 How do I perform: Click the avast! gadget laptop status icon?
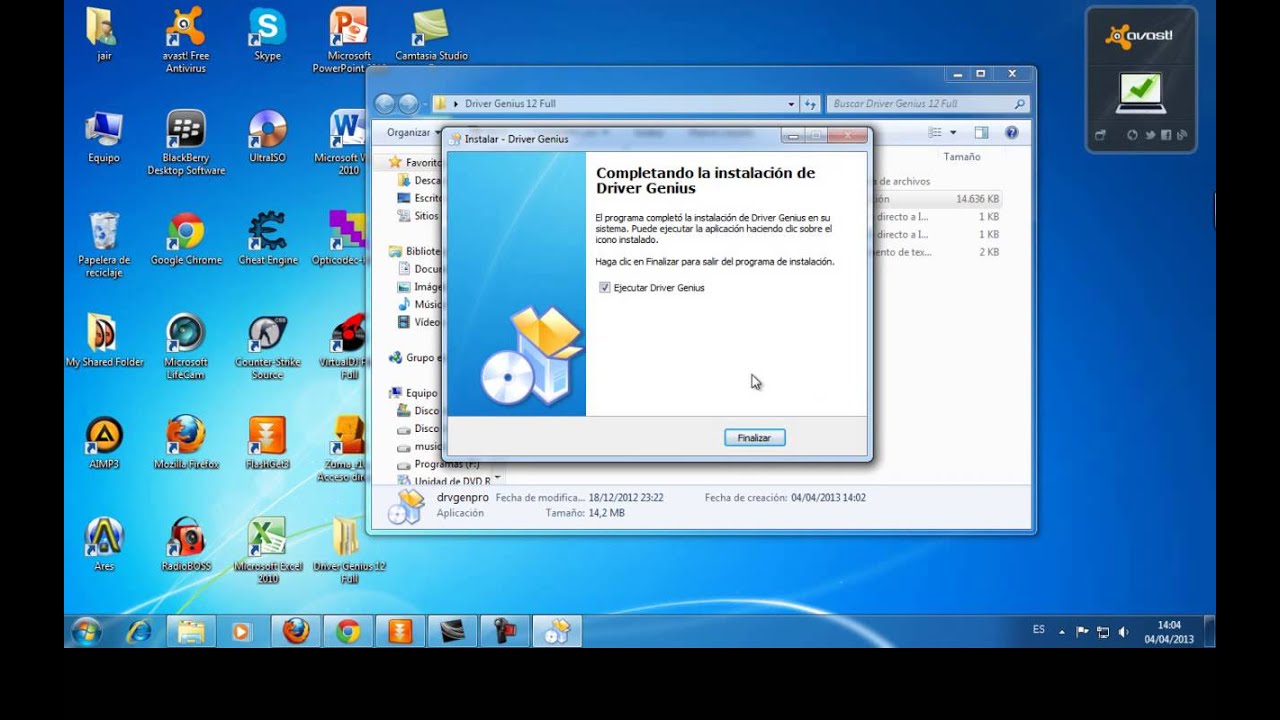pos(1140,93)
